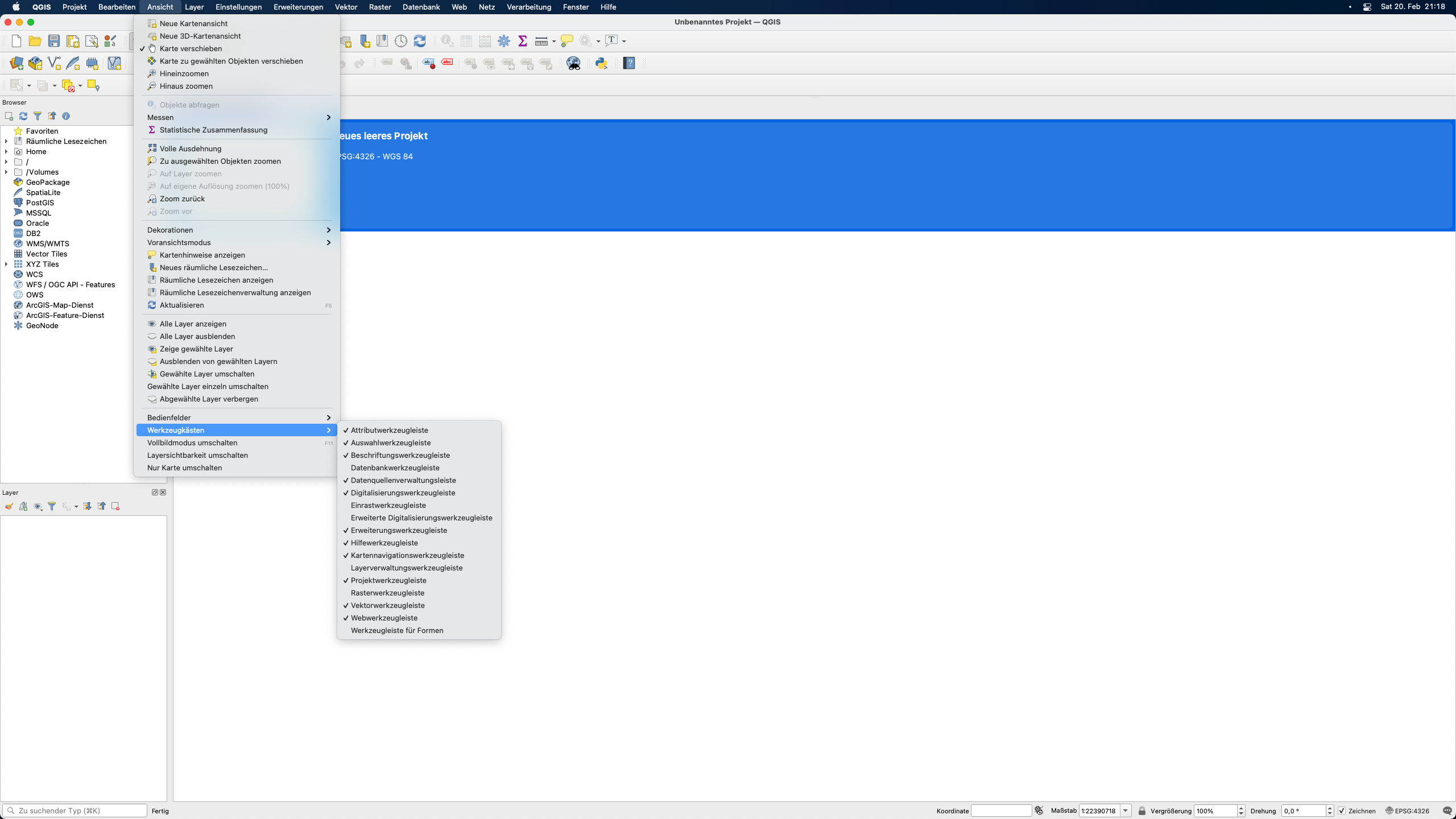Screen dimensions: 1456x819
Task: Click Räumliche Lesezeichenverwaltung anzeigen icon
Action: (151, 292)
